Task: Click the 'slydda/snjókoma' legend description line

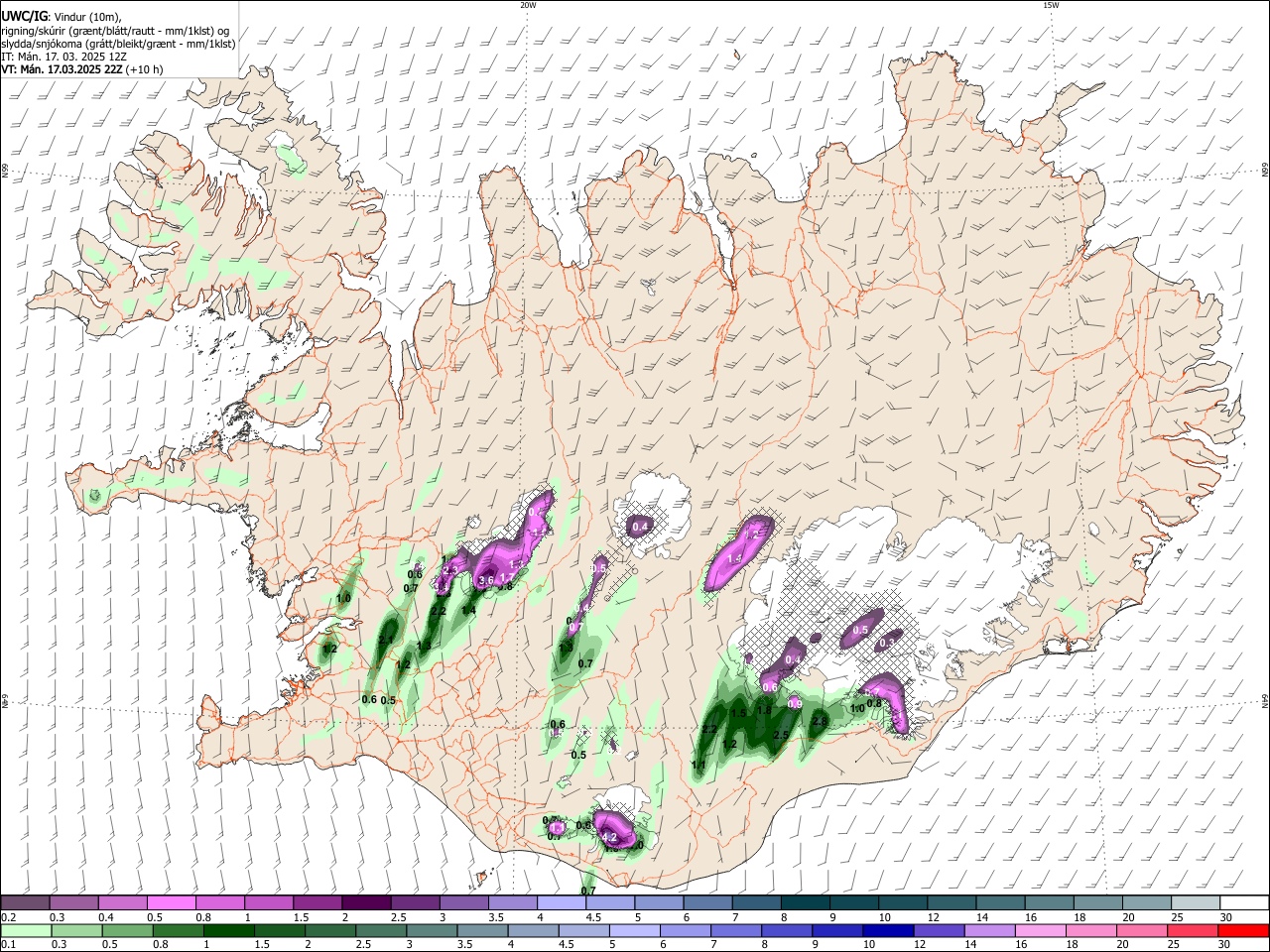Action: click(119, 44)
